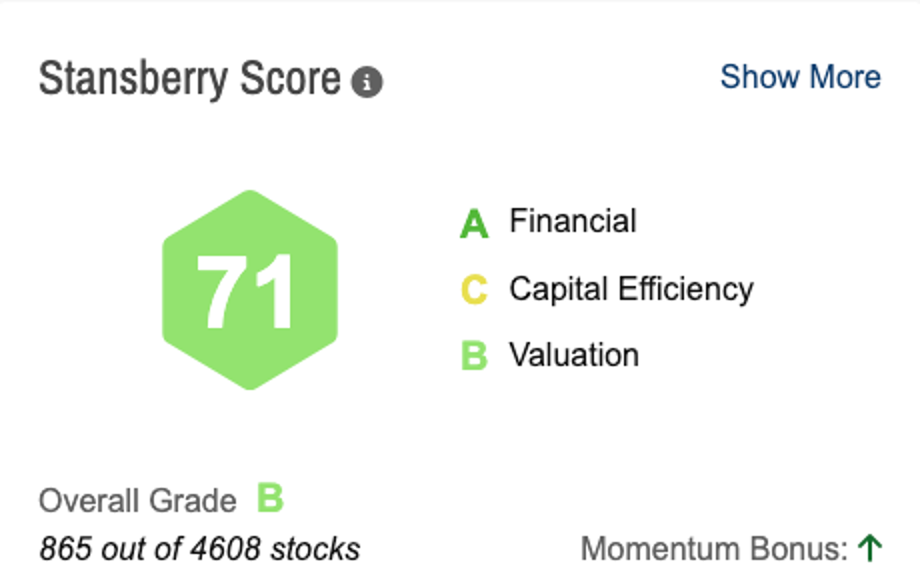920x588 pixels.
Task: Select the Valuation label
Action: [573, 355]
